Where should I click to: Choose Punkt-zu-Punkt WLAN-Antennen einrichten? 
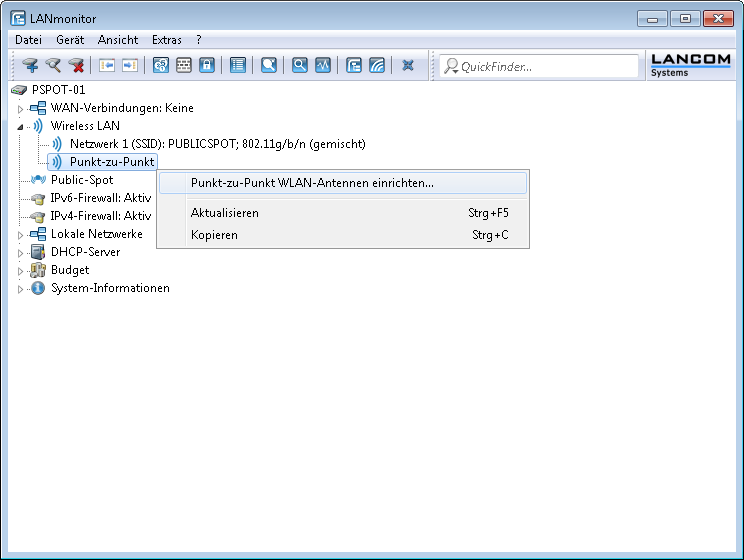tap(312, 183)
